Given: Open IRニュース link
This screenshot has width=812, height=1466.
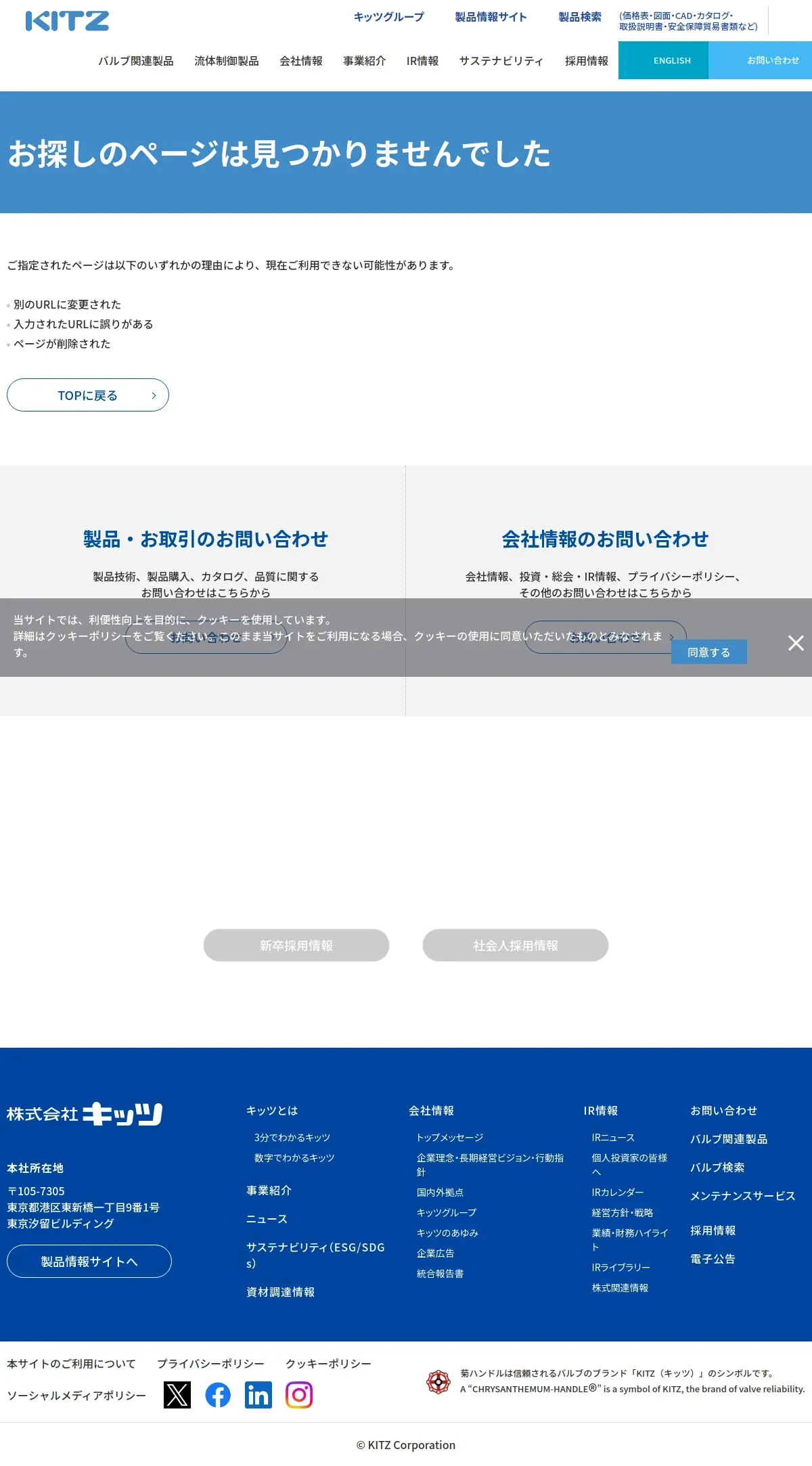Looking at the screenshot, I should pos(613,1138).
